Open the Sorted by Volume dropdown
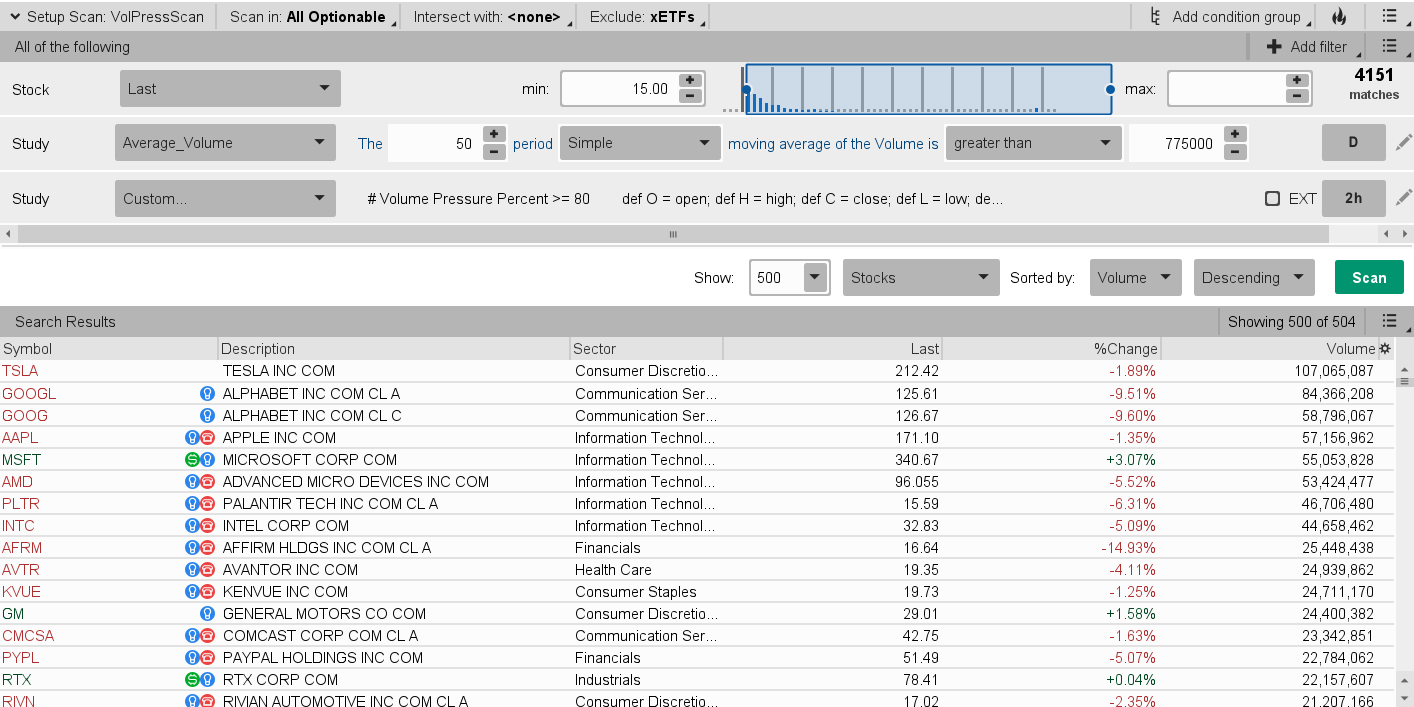The image size is (1414, 707). click(x=1136, y=278)
